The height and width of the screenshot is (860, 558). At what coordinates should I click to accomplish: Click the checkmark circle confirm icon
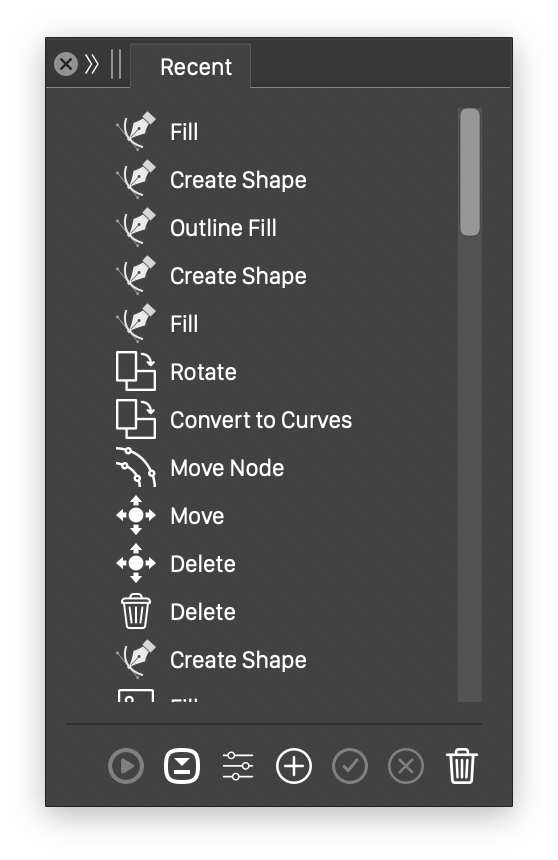click(350, 766)
